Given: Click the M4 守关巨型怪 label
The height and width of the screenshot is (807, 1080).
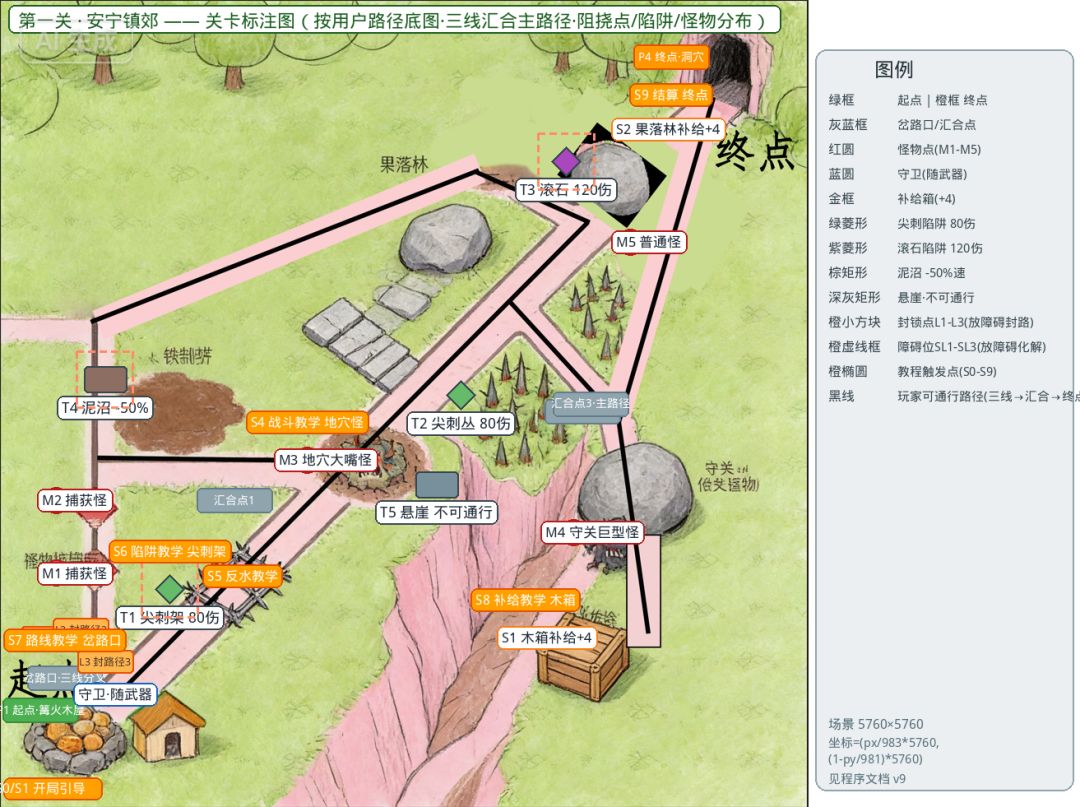Looking at the screenshot, I should [592, 532].
